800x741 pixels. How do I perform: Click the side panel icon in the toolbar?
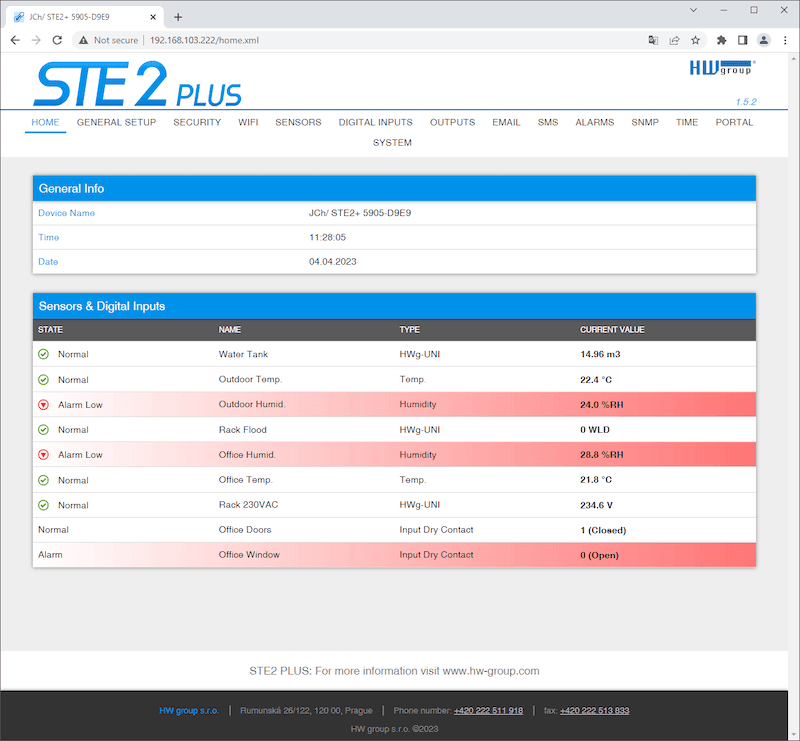pos(741,40)
